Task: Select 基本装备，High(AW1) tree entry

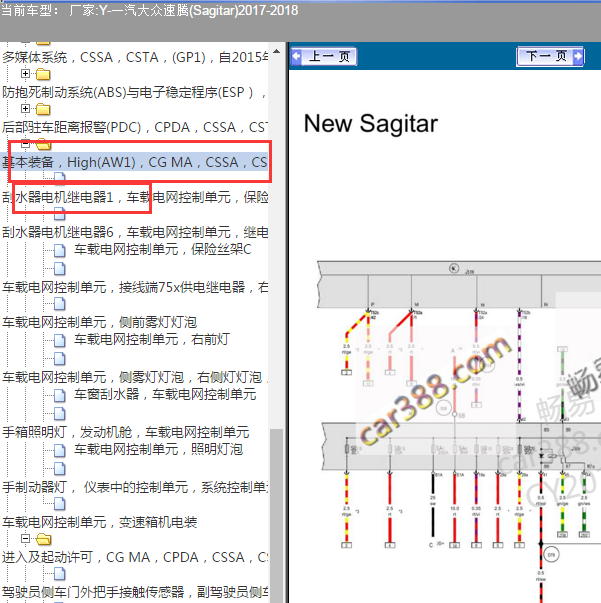Action: pyautogui.click(x=135, y=162)
